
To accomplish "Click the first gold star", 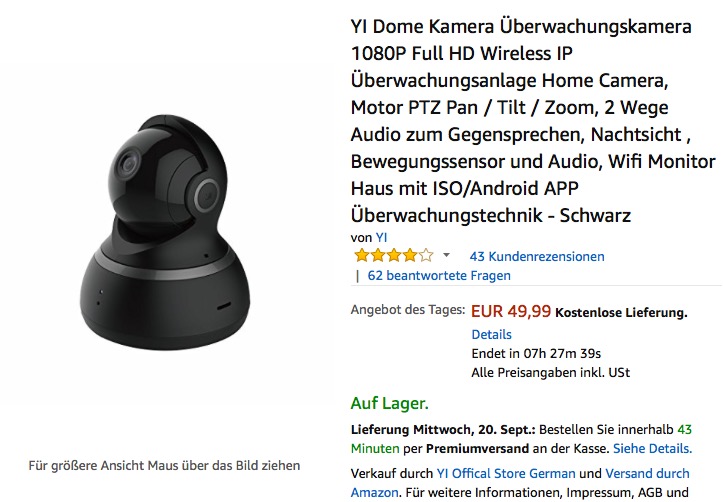I will click(362, 255).
